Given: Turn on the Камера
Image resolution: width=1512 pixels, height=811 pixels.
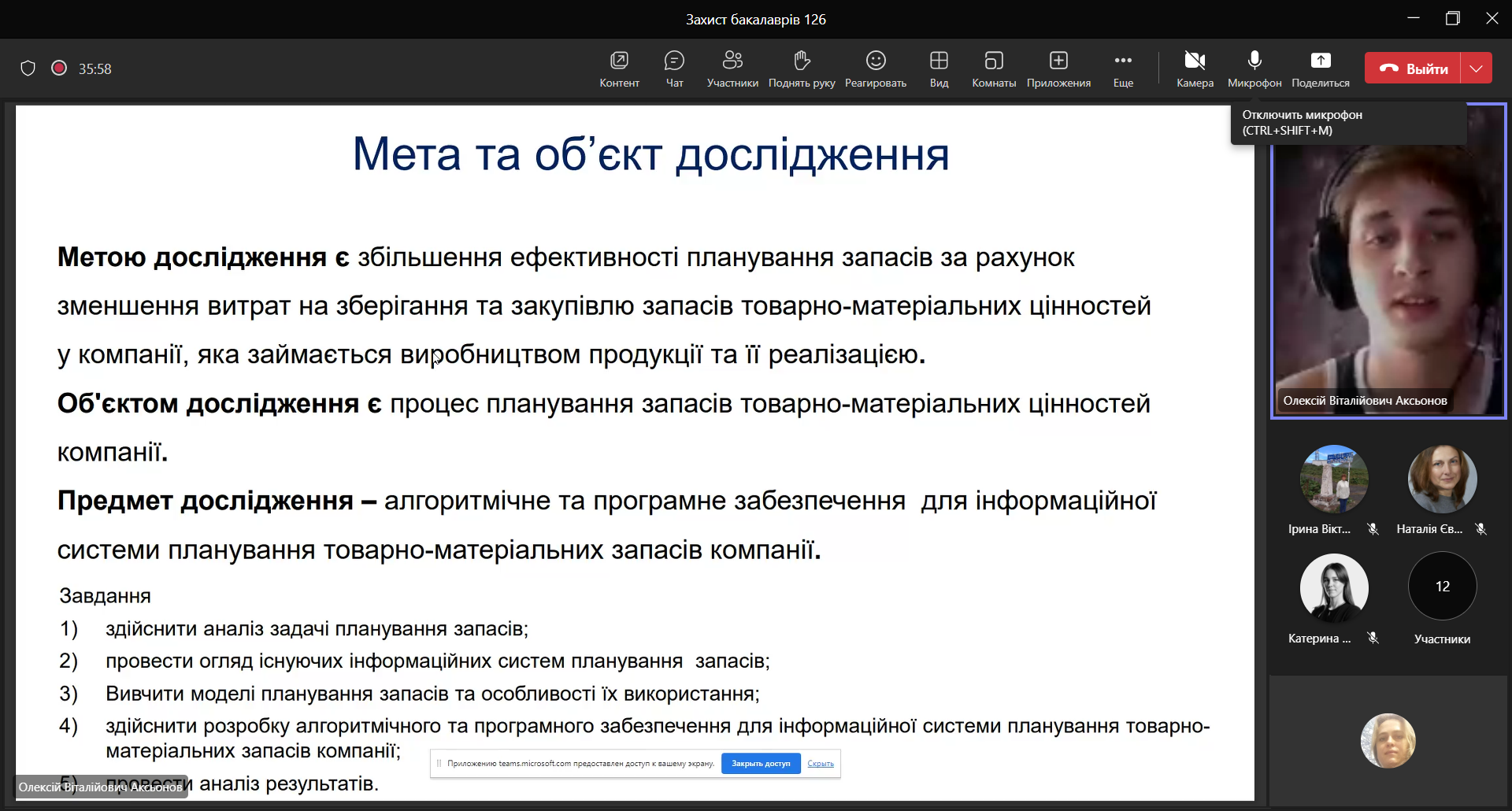Looking at the screenshot, I should click(1195, 69).
